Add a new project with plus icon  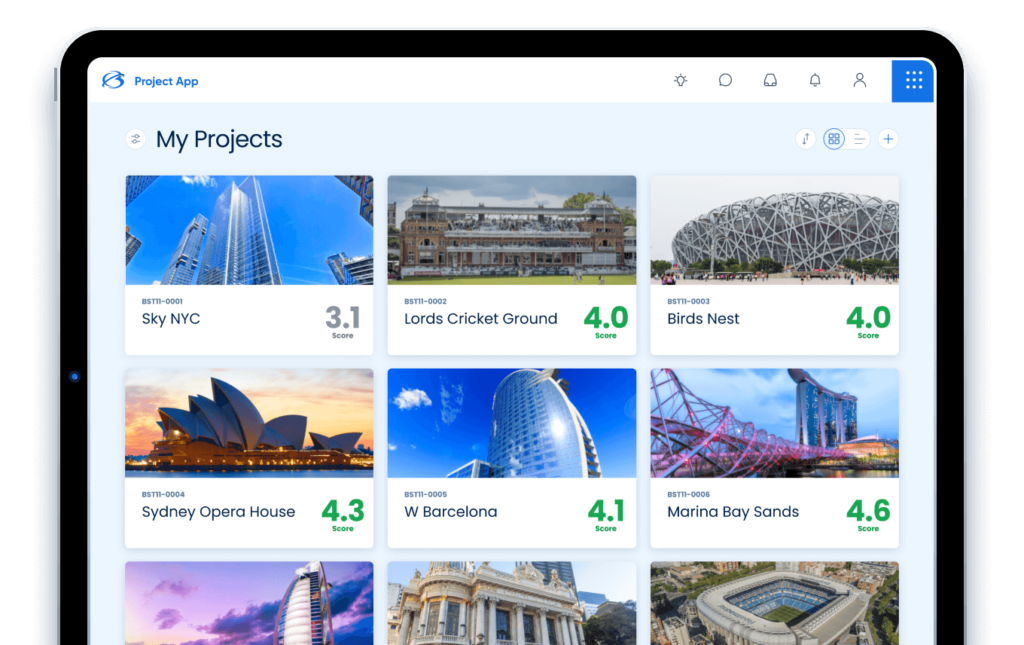click(888, 139)
